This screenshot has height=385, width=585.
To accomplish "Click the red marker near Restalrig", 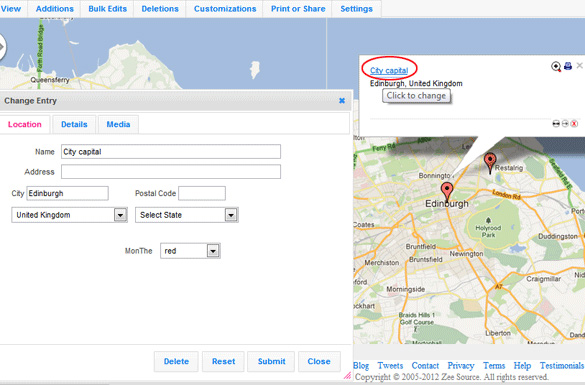I will pyautogui.click(x=490, y=163).
